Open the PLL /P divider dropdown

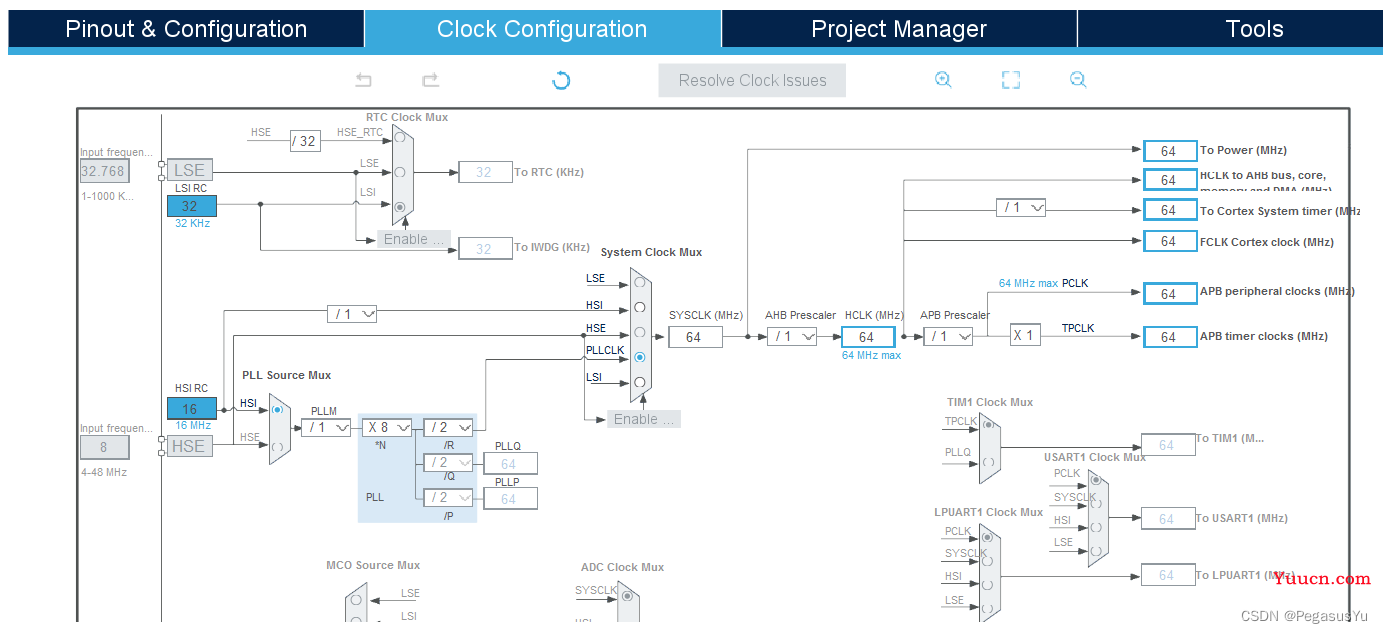tap(448, 497)
